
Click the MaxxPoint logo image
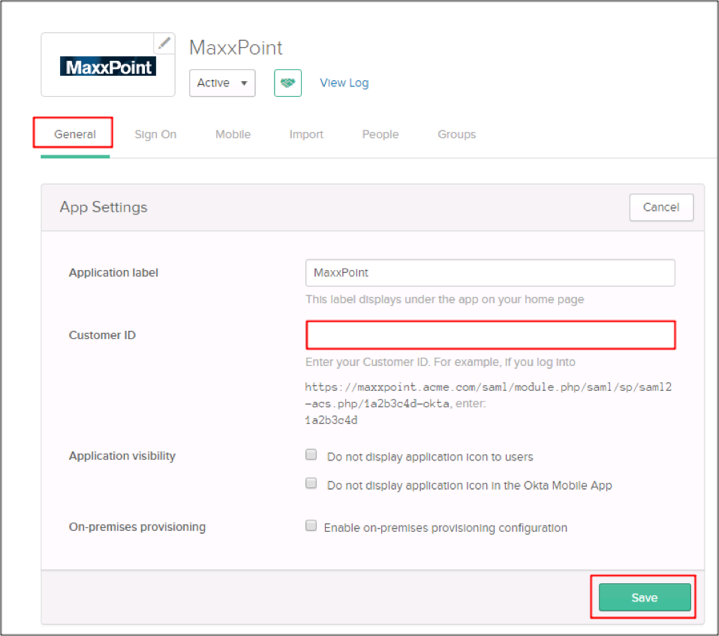pyautogui.click(x=108, y=67)
